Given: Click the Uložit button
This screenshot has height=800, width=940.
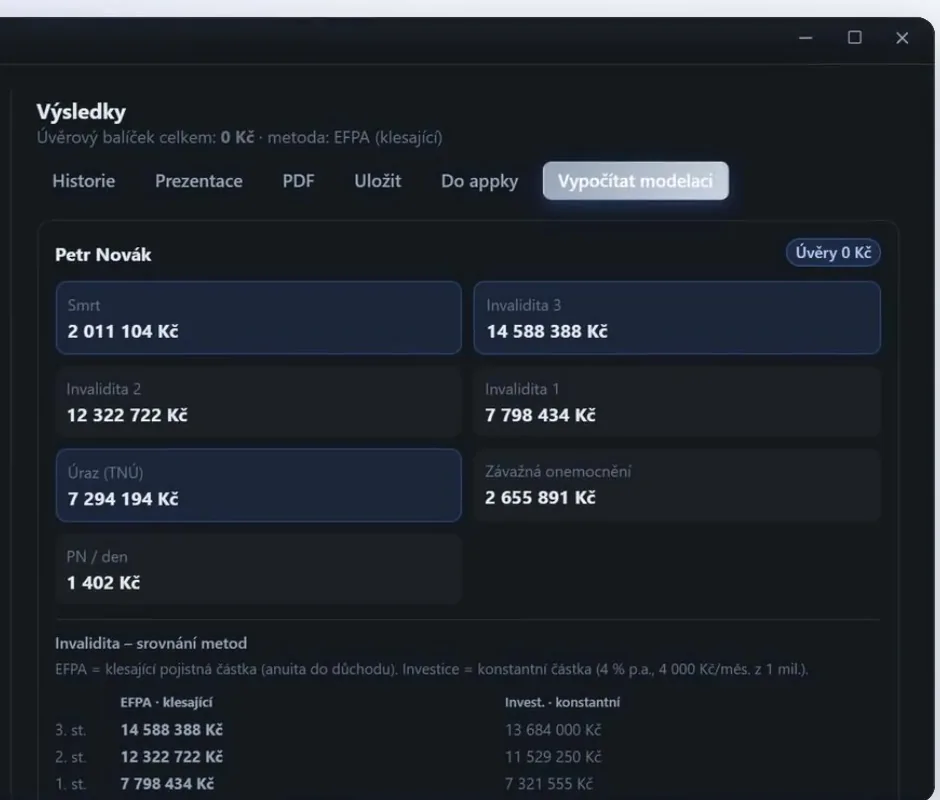Looking at the screenshot, I should [x=377, y=181].
